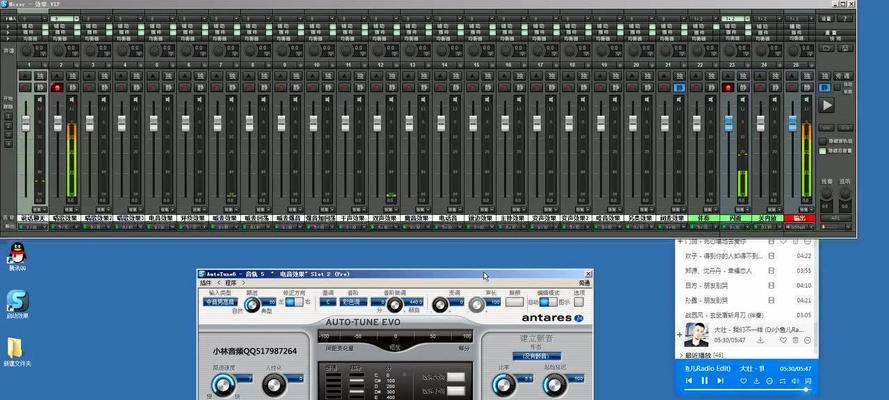Click the > next program arrow in AutoTune
This screenshot has height=400, width=889.
pos(244,283)
